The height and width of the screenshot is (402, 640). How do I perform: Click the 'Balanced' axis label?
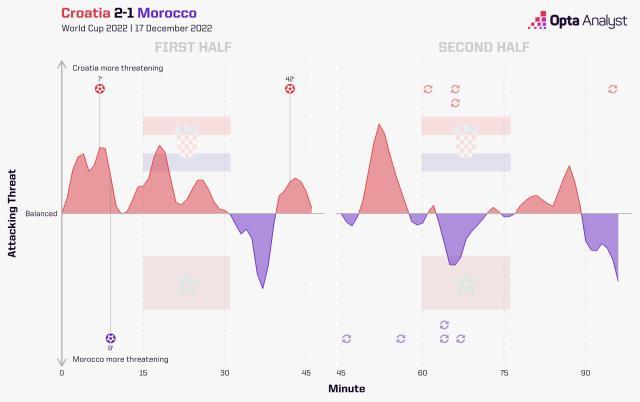point(41,214)
